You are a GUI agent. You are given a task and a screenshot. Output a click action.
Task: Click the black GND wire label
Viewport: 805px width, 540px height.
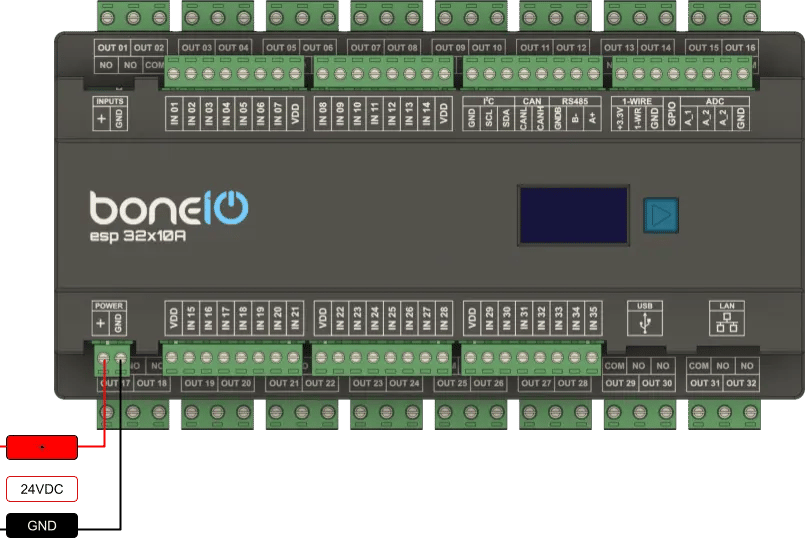click(x=42, y=525)
